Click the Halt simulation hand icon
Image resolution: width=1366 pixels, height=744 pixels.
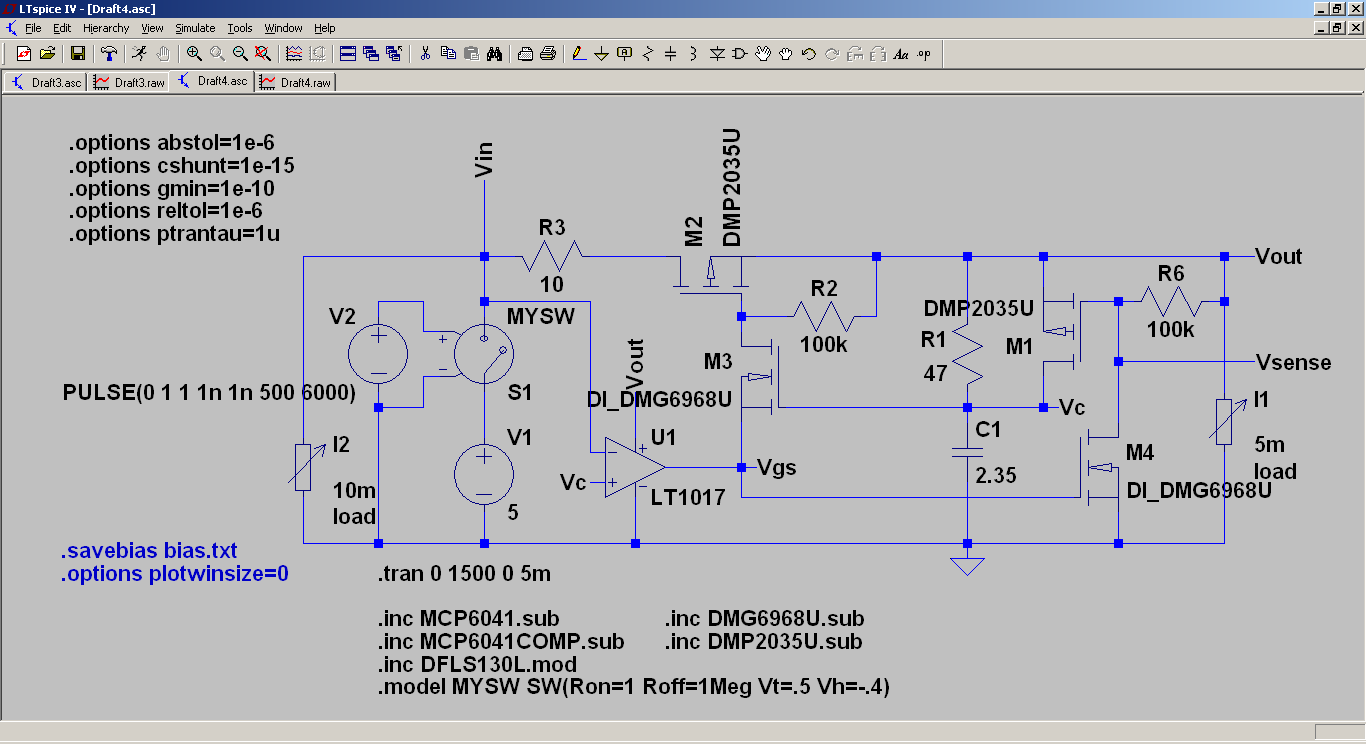[163, 53]
